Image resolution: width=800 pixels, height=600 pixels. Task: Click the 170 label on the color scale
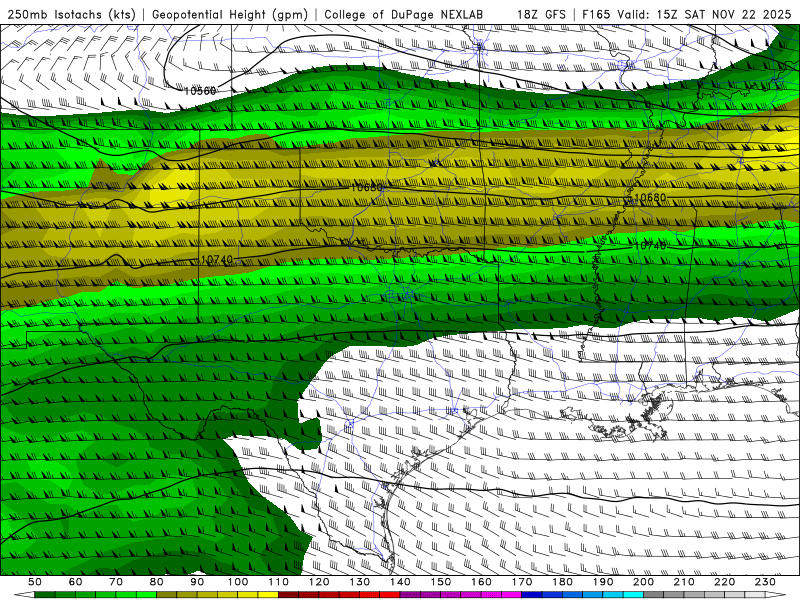point(522,582)
